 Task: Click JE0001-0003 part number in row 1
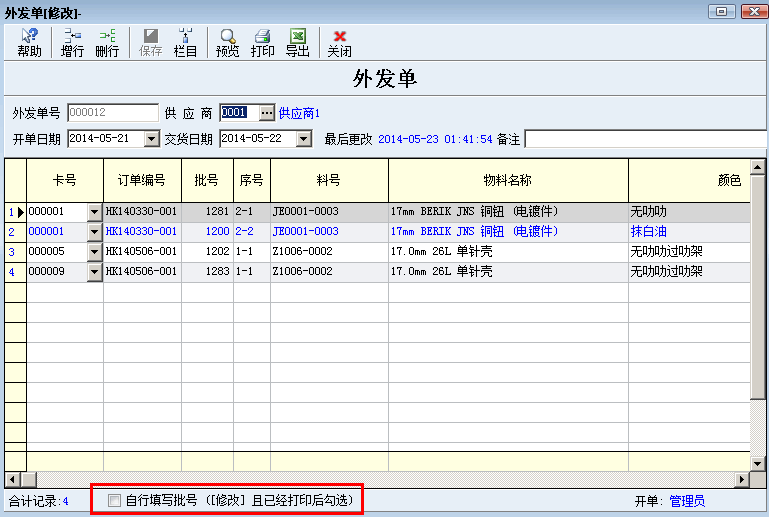coord(329,212)
